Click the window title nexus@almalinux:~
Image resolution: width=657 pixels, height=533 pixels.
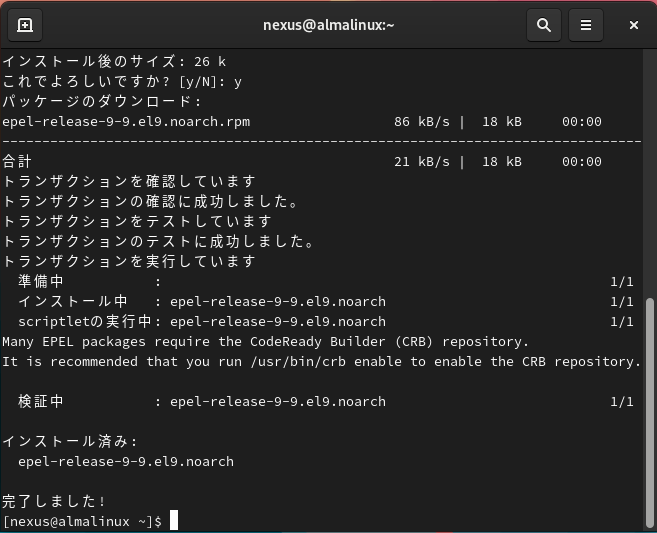[329, 25]
